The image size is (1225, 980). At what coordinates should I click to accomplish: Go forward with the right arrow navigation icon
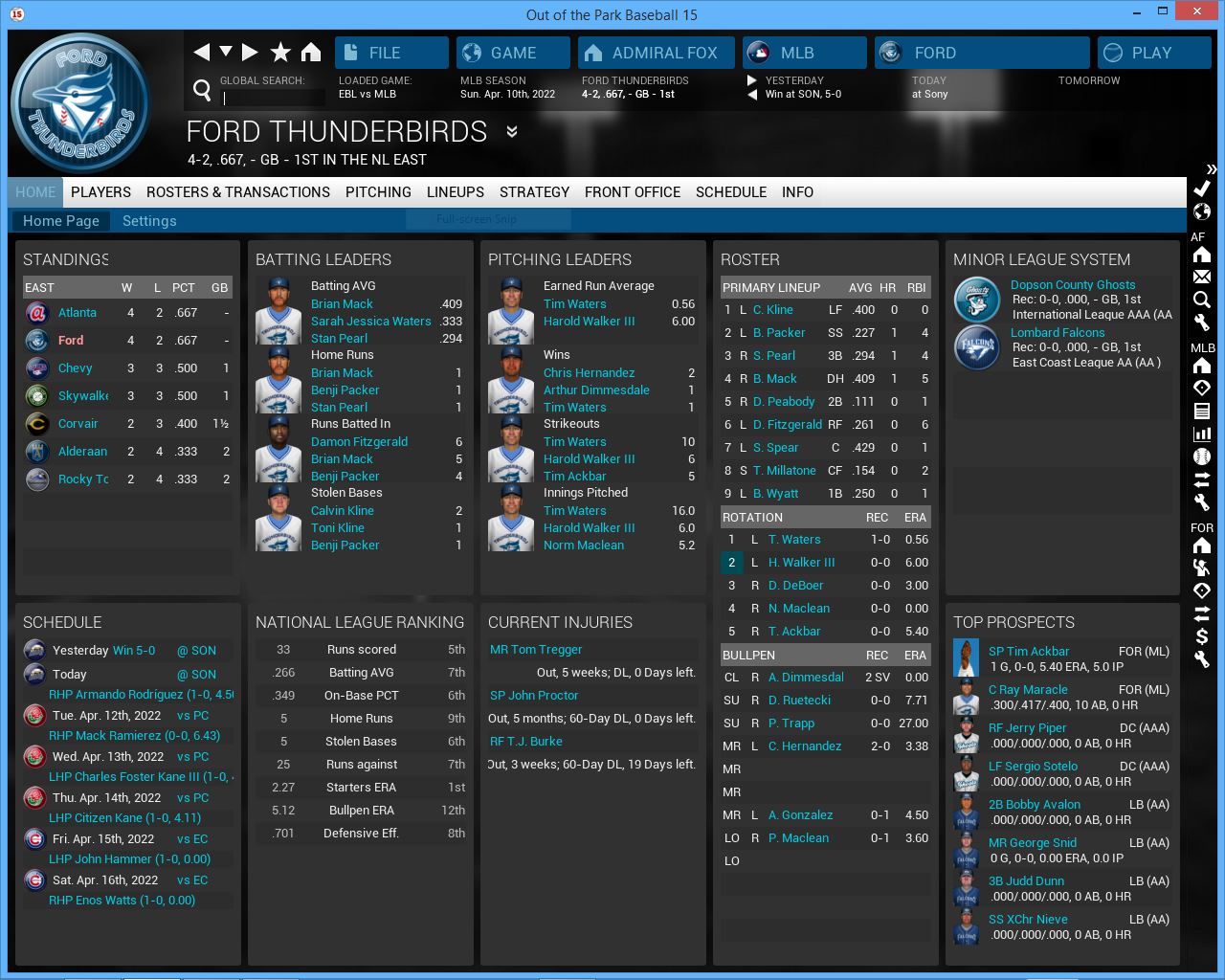click(250, 53)
